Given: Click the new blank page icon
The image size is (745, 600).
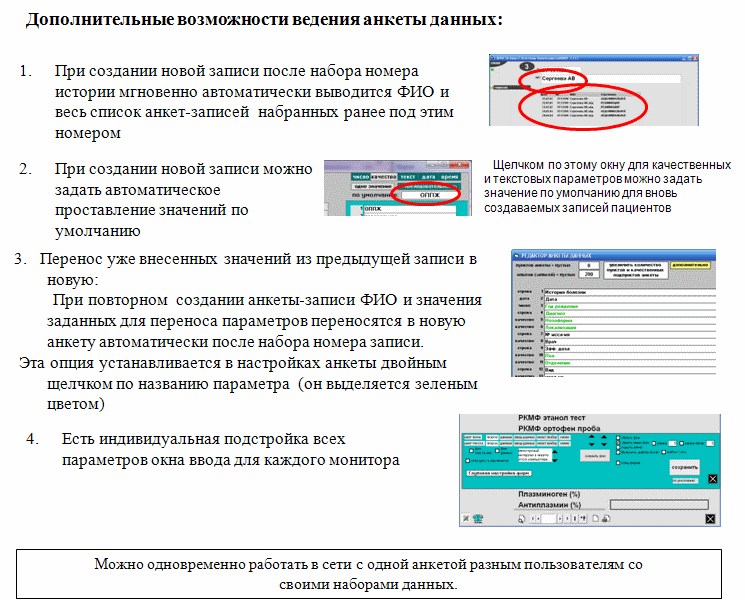Looking at the screenshot, I should coord(594,519).
